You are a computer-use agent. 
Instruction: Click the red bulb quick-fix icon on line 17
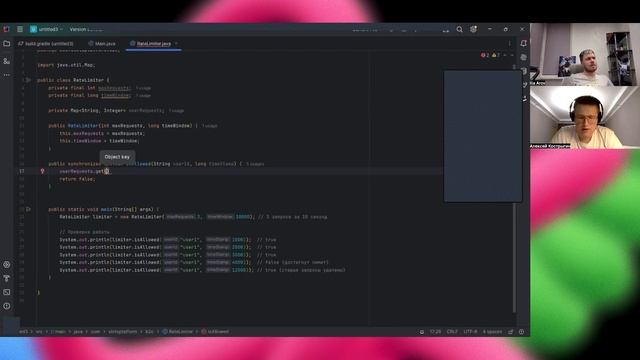[42, 171]
